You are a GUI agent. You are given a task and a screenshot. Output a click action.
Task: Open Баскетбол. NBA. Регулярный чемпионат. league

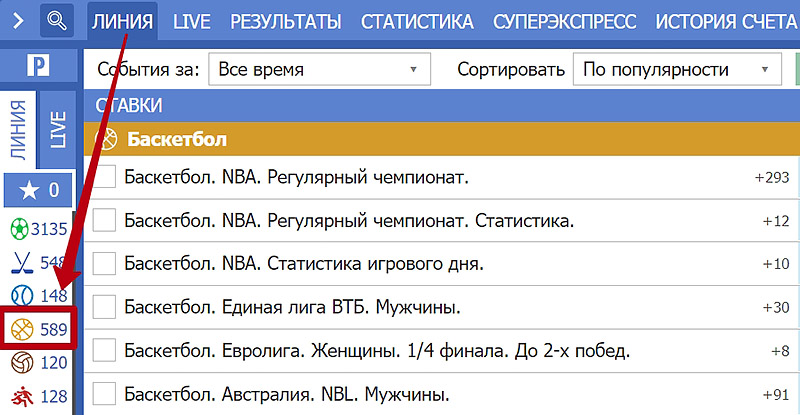(x=296, y=177)
